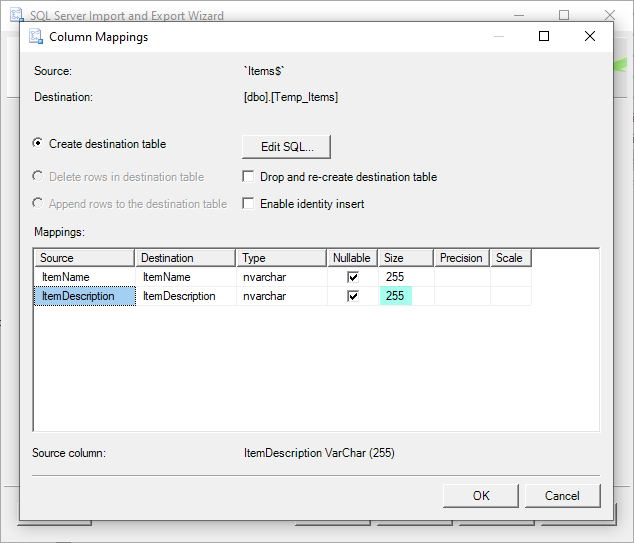Screen dimensions: 634x543
Task: Open the ItemName destination column dropdown
Action: pyautogui.click(x=185, y=277)
